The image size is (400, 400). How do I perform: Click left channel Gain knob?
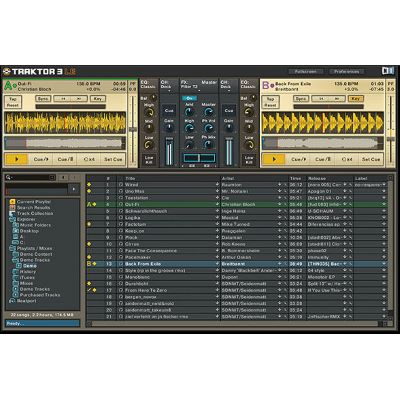coord(169,127)
